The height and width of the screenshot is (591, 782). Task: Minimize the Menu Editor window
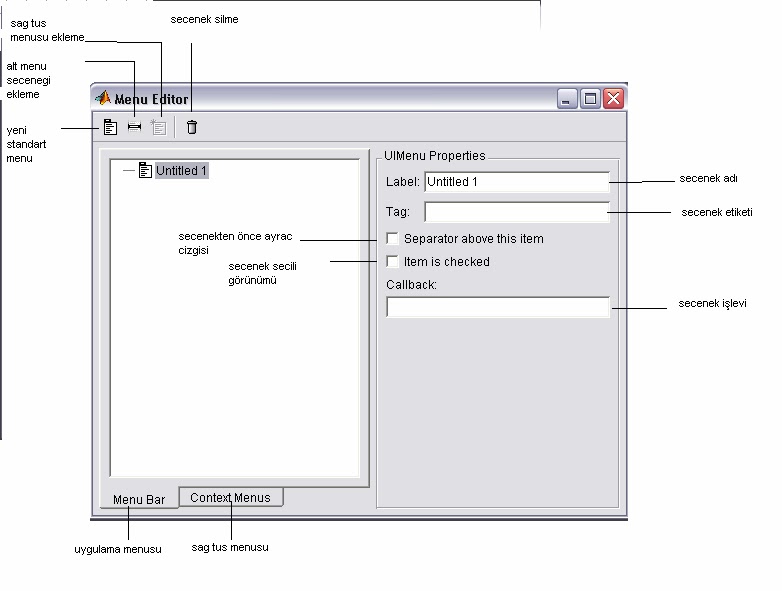[567, 99]
